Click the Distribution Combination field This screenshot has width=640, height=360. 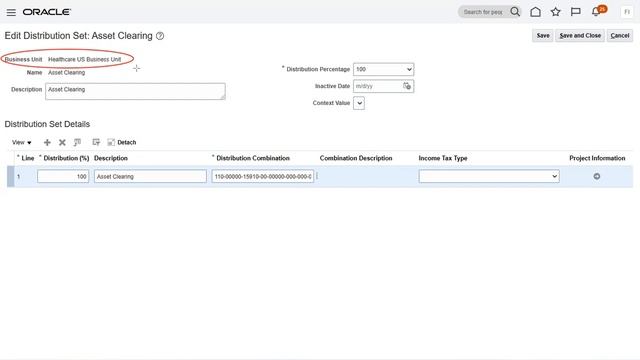coord(262,176)
